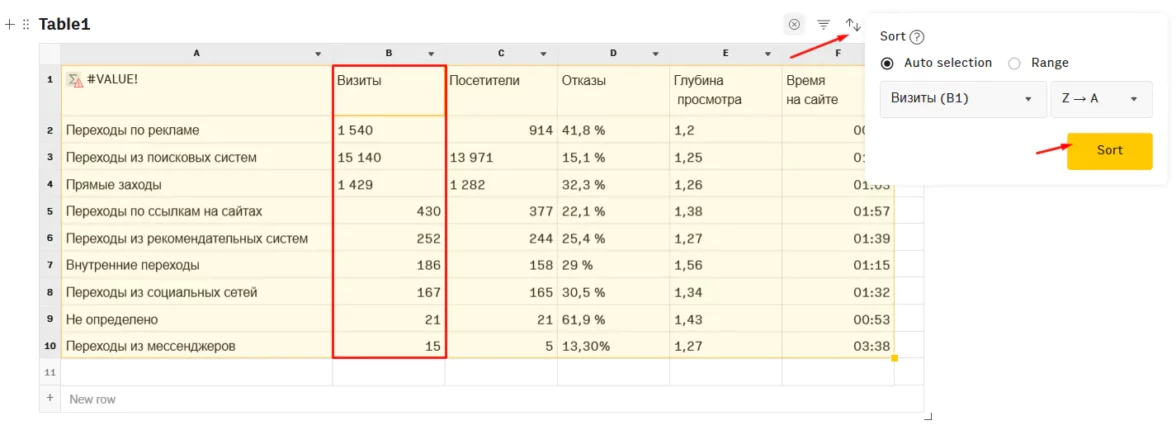Viewport: 1176px width, 444px height.
Task: Click the formula error icon in cell A1
Action: [x=74, y=79]
